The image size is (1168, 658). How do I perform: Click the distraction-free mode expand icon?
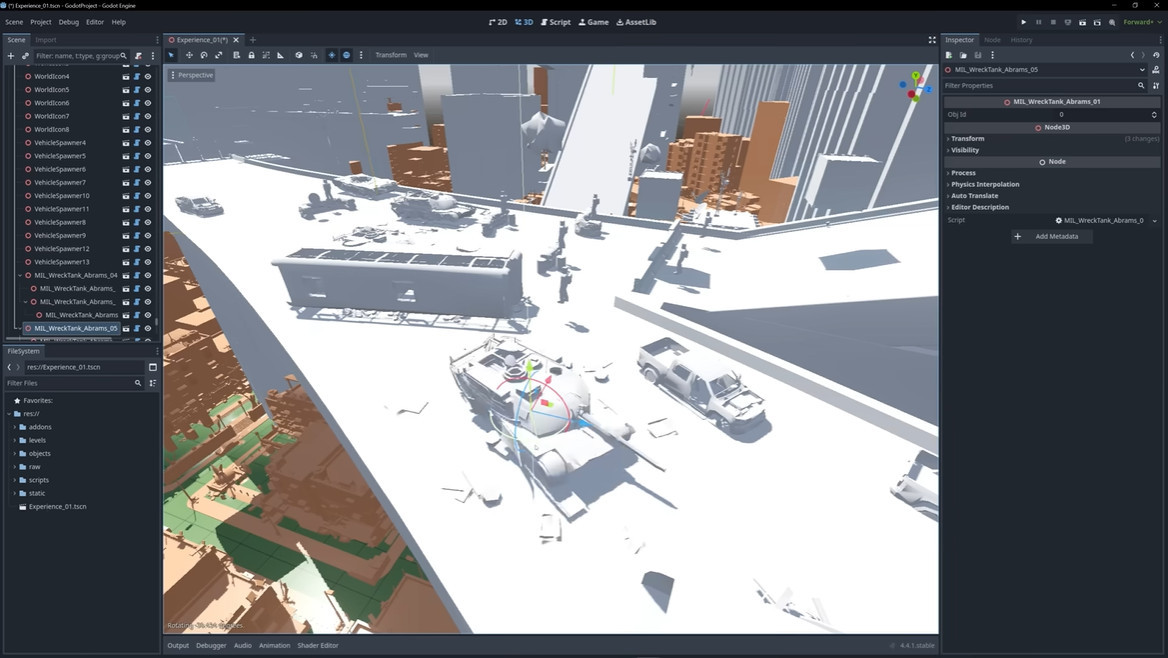[932, 40]
